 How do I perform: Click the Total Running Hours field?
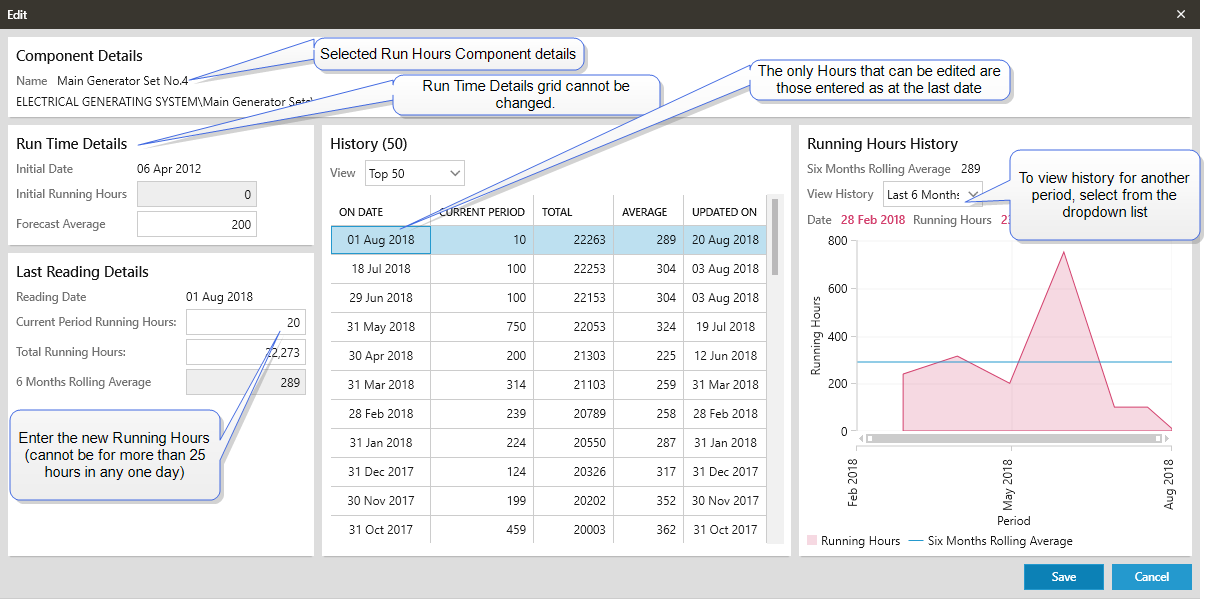click(245, 352)
